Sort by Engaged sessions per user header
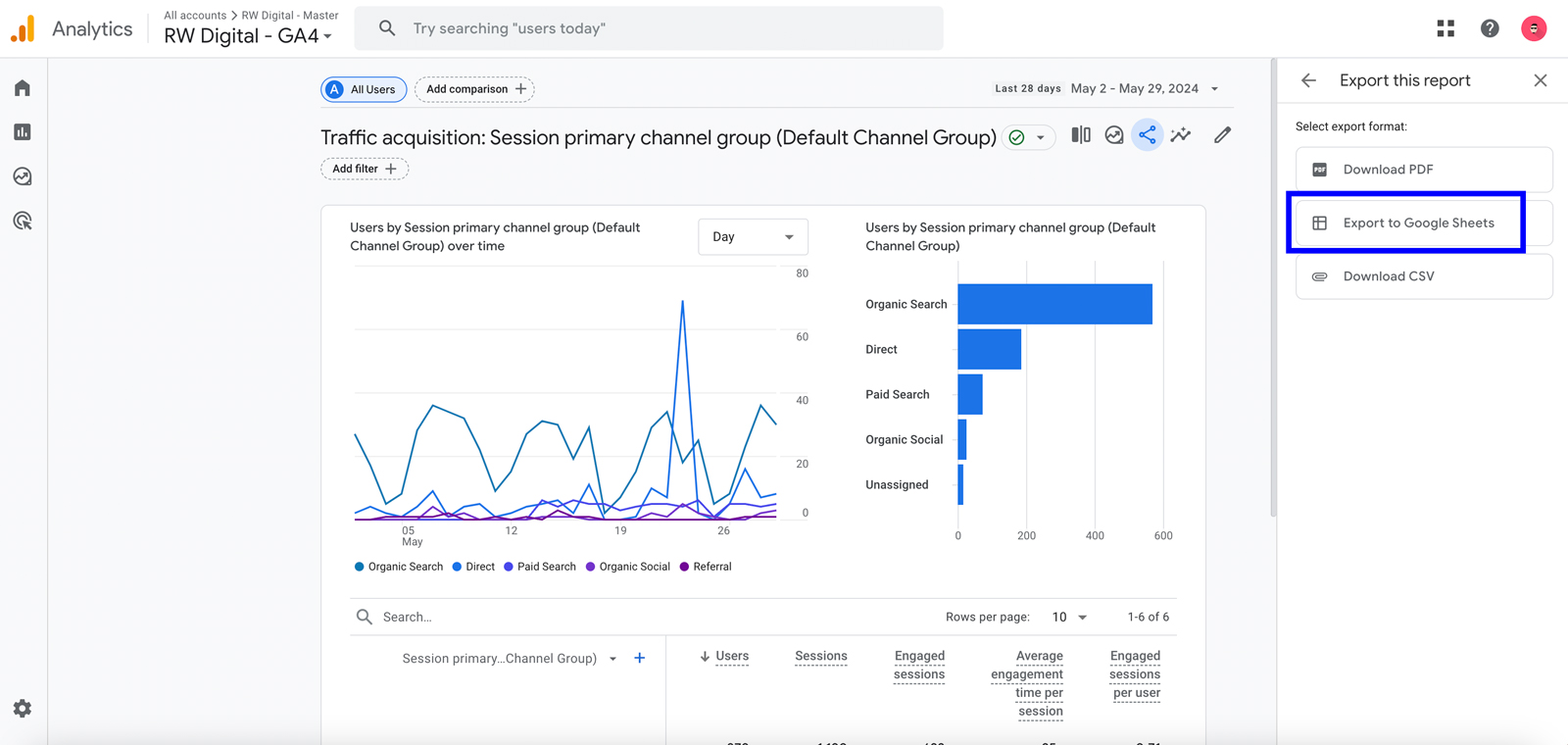Screen dimensions: 1568x745 tap(1135, 673)
